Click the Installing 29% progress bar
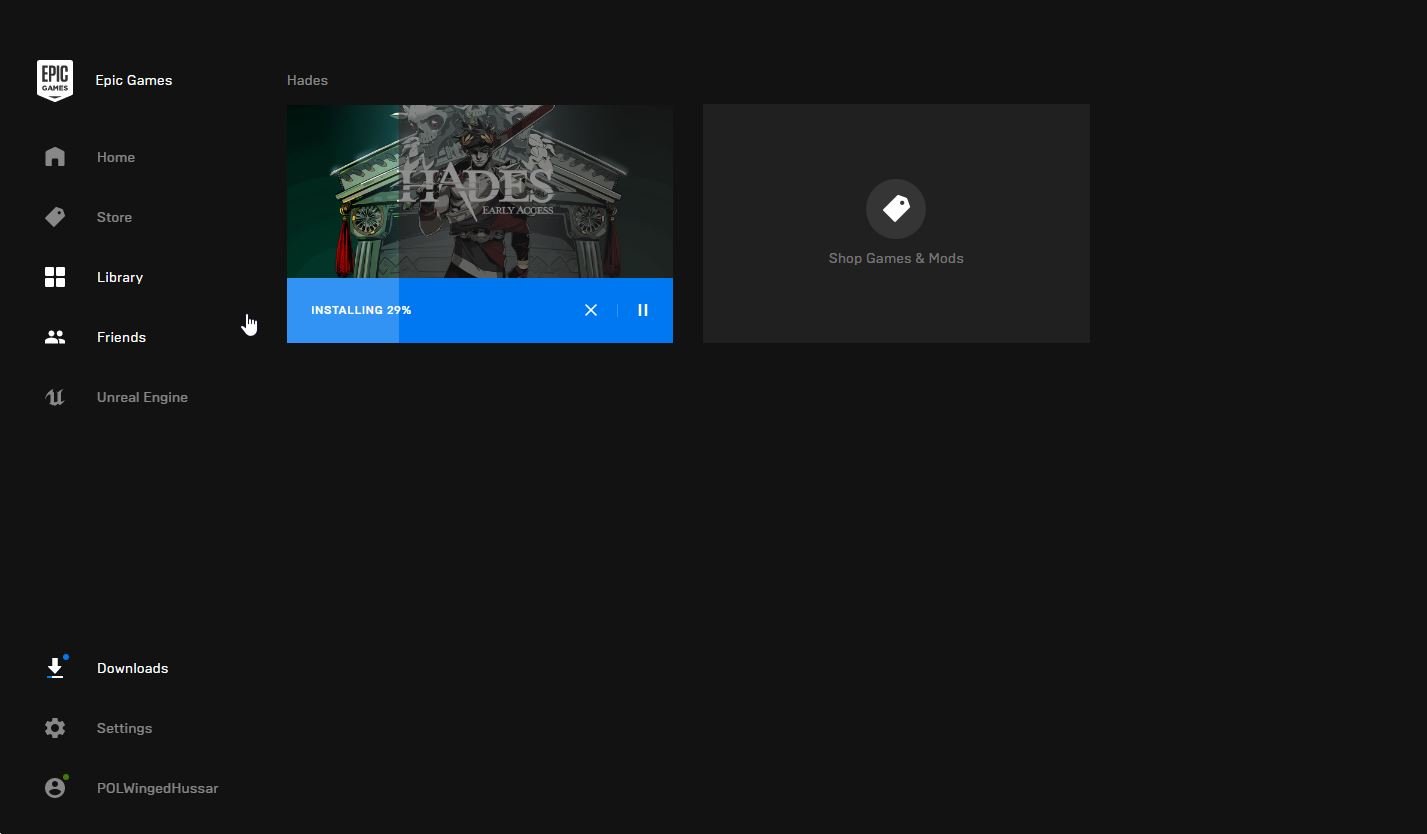Viewport: 1427px width, 834px height. [x=480, y=310]
